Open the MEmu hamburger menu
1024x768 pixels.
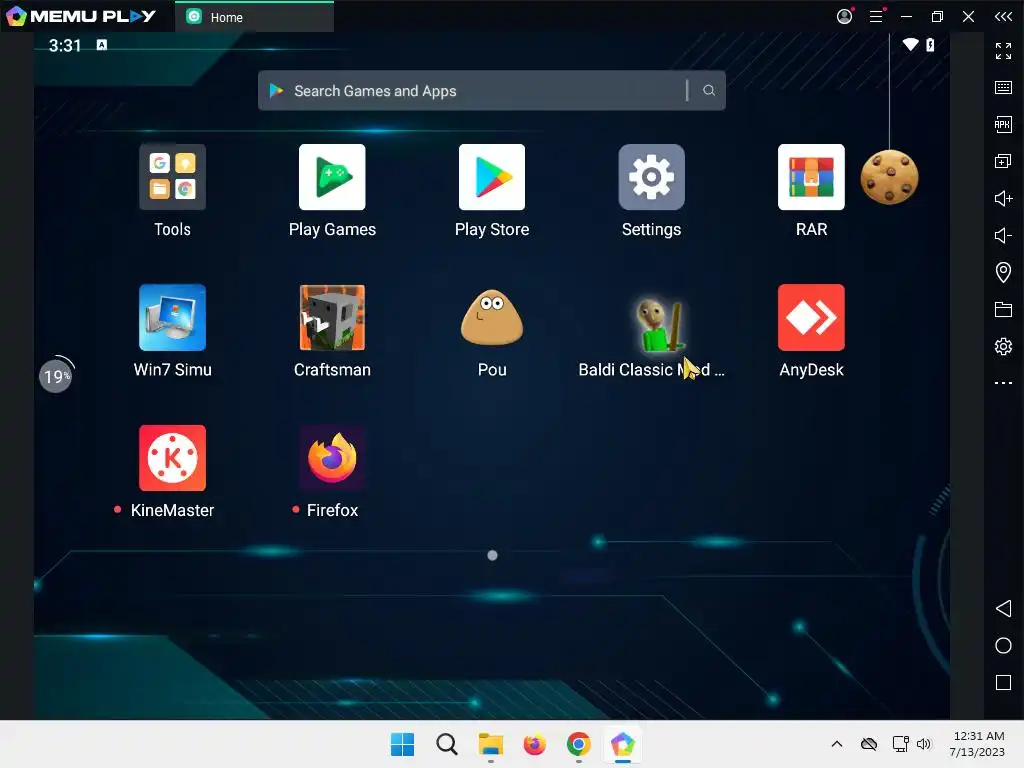pos(876,16)
